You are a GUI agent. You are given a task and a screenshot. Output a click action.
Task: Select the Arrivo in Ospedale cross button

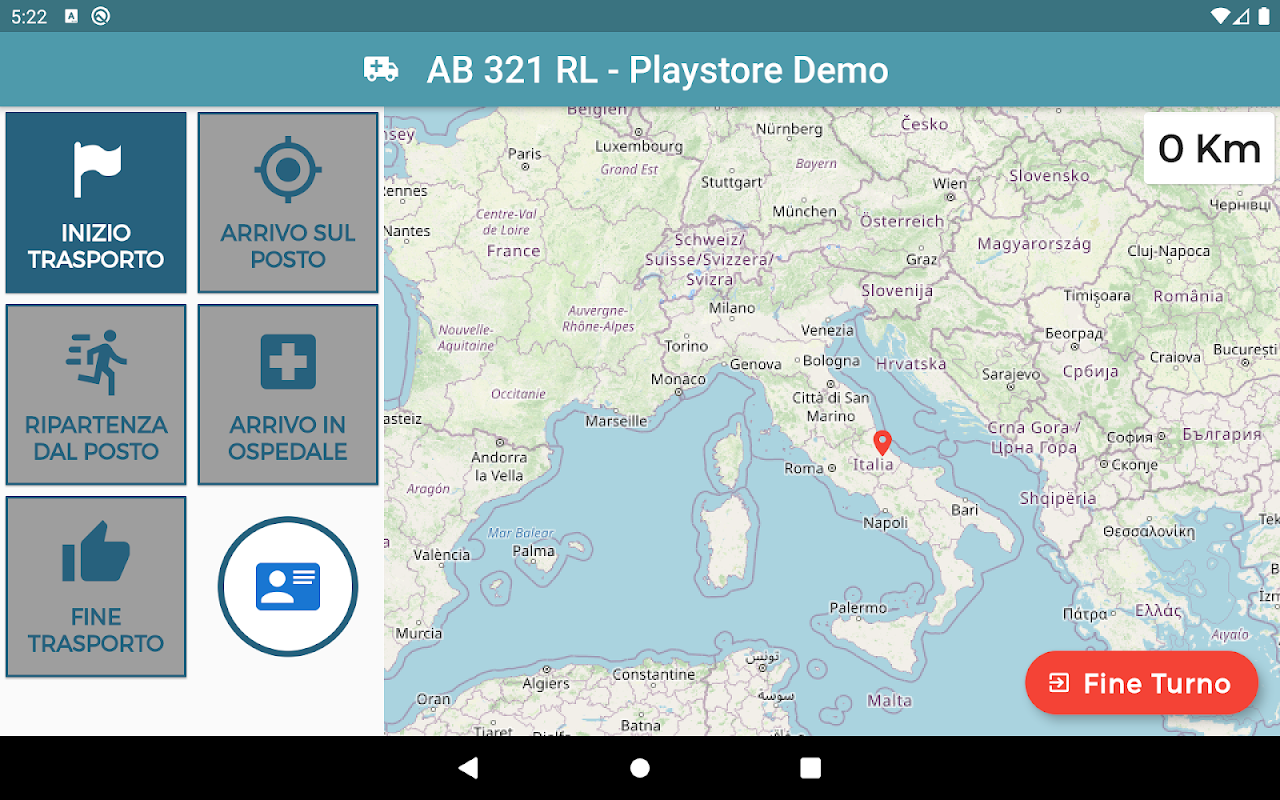coord(288,395)
